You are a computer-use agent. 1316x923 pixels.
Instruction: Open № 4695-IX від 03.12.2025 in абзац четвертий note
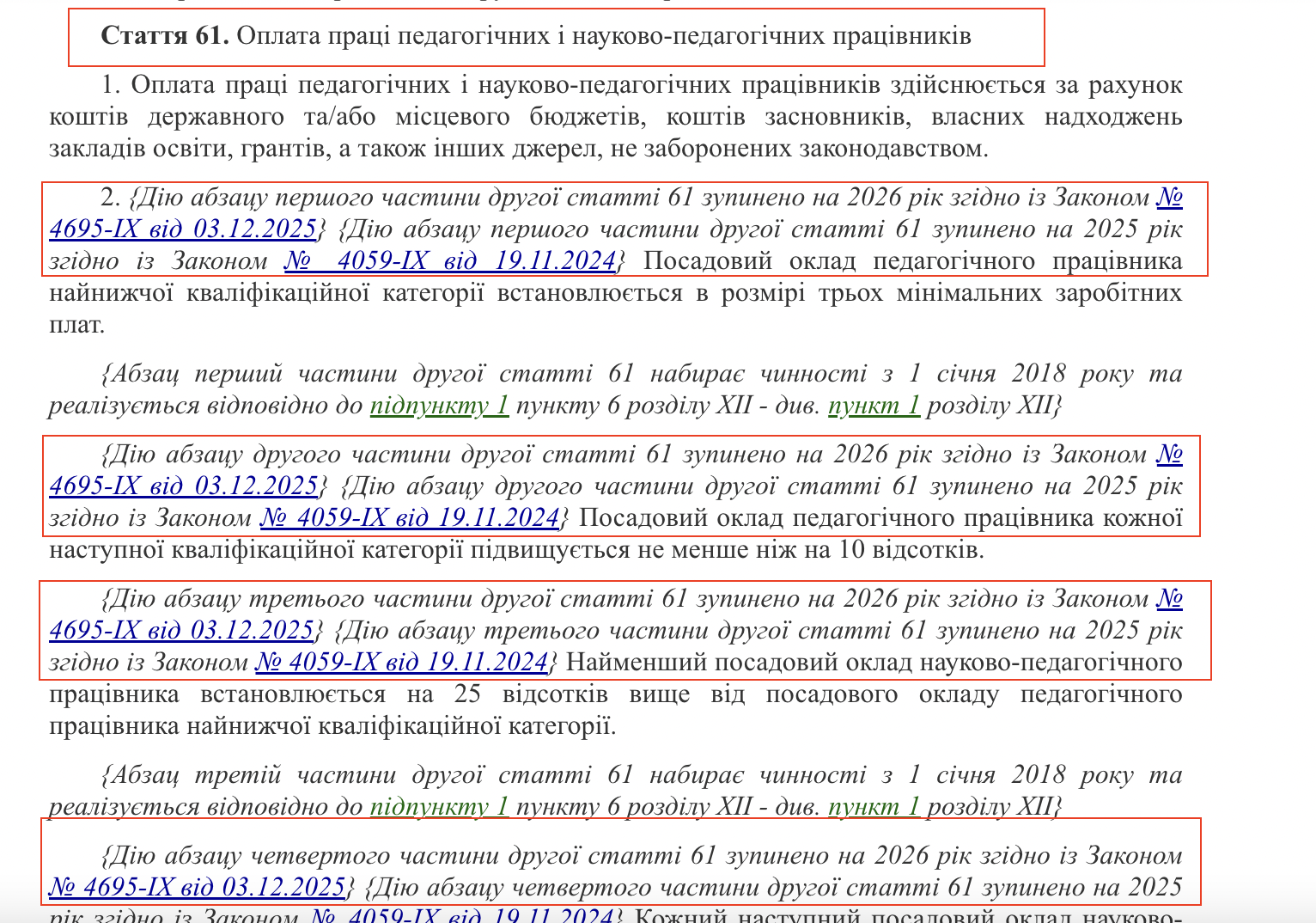click(x=196, y=885)
